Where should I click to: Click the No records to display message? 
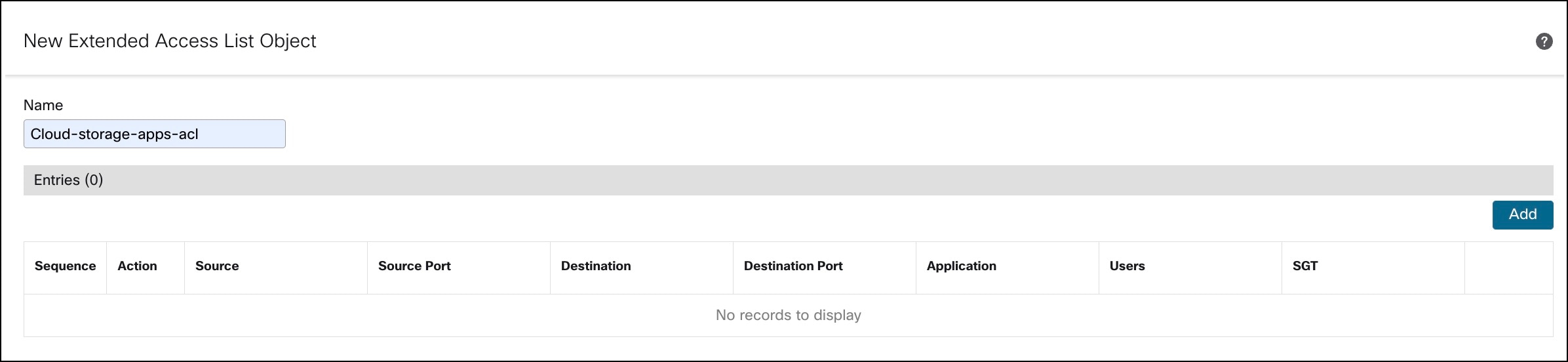(x=788, y=315)
